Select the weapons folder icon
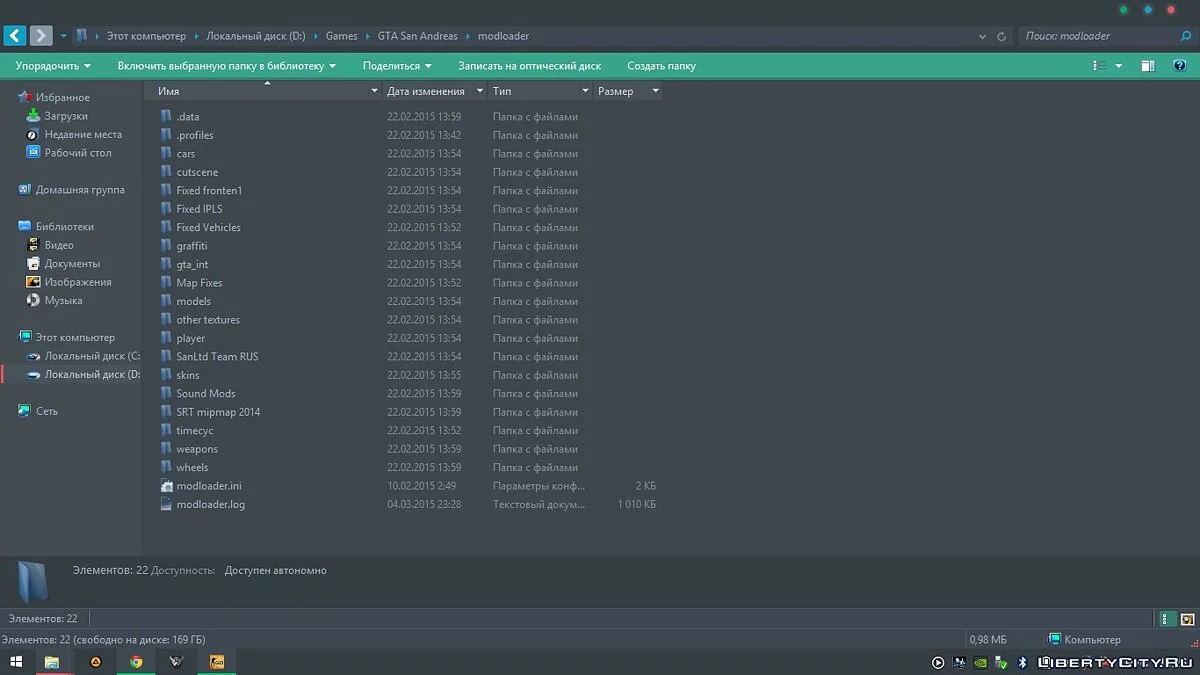Viewport: 1200px width, 675px height. 167,450
